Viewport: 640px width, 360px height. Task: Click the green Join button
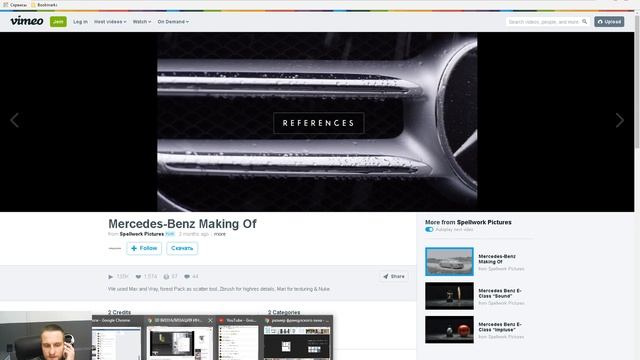tap(58, 22)
